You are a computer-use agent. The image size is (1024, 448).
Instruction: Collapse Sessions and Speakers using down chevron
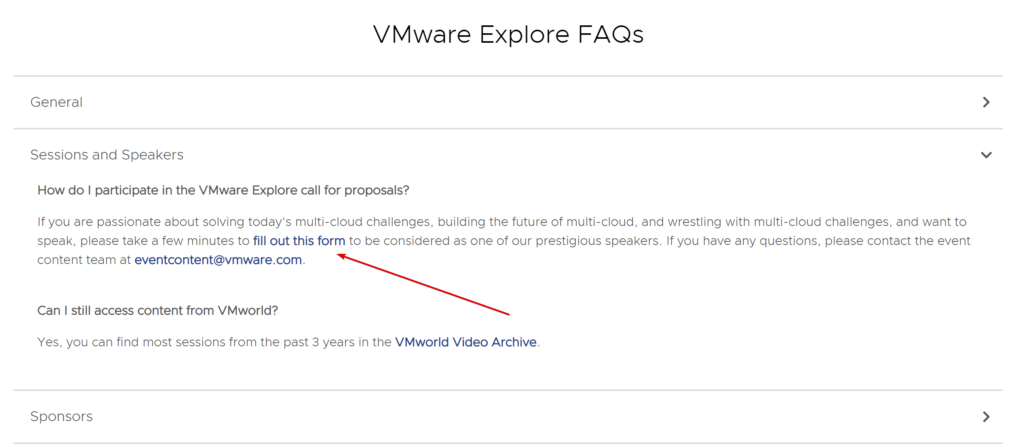click(x=986, y=155)
